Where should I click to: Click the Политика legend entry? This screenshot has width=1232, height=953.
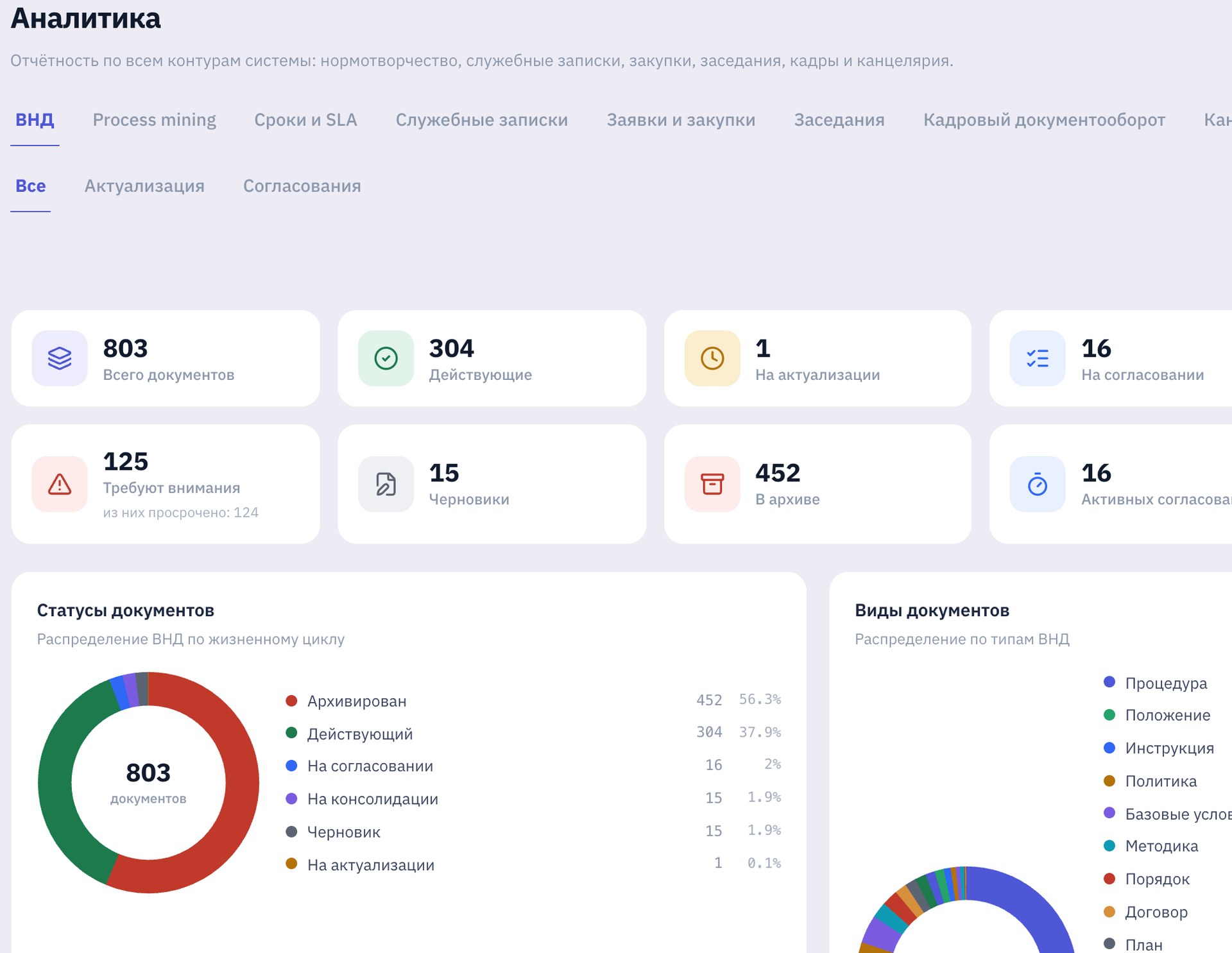pyautogui.click(x=1150, y=782)
